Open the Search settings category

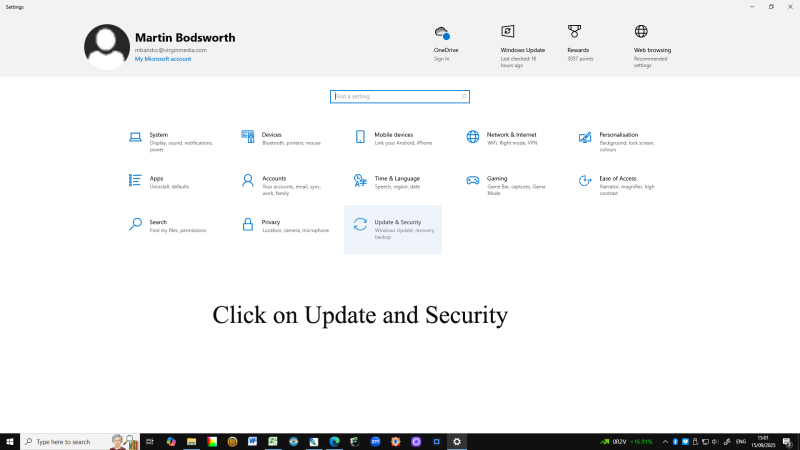coord(158,223)
